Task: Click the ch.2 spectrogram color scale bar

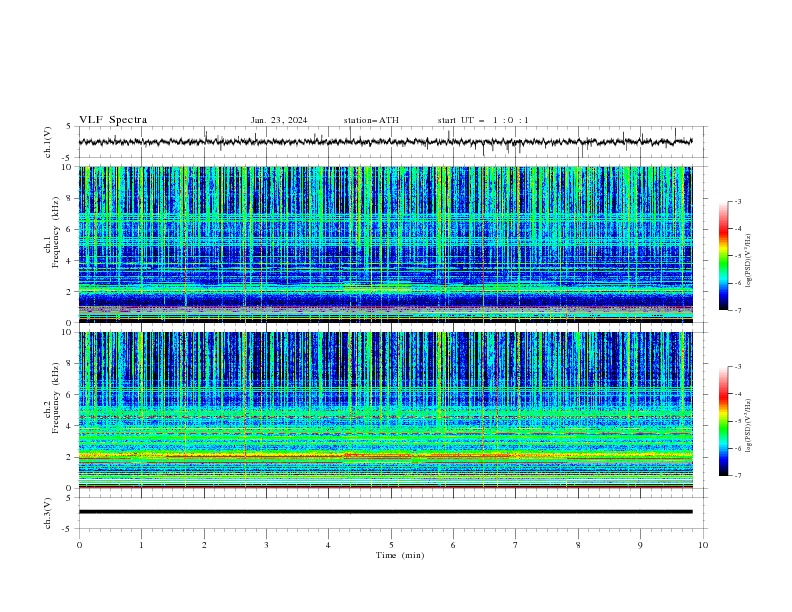Action: coord(724,421)
